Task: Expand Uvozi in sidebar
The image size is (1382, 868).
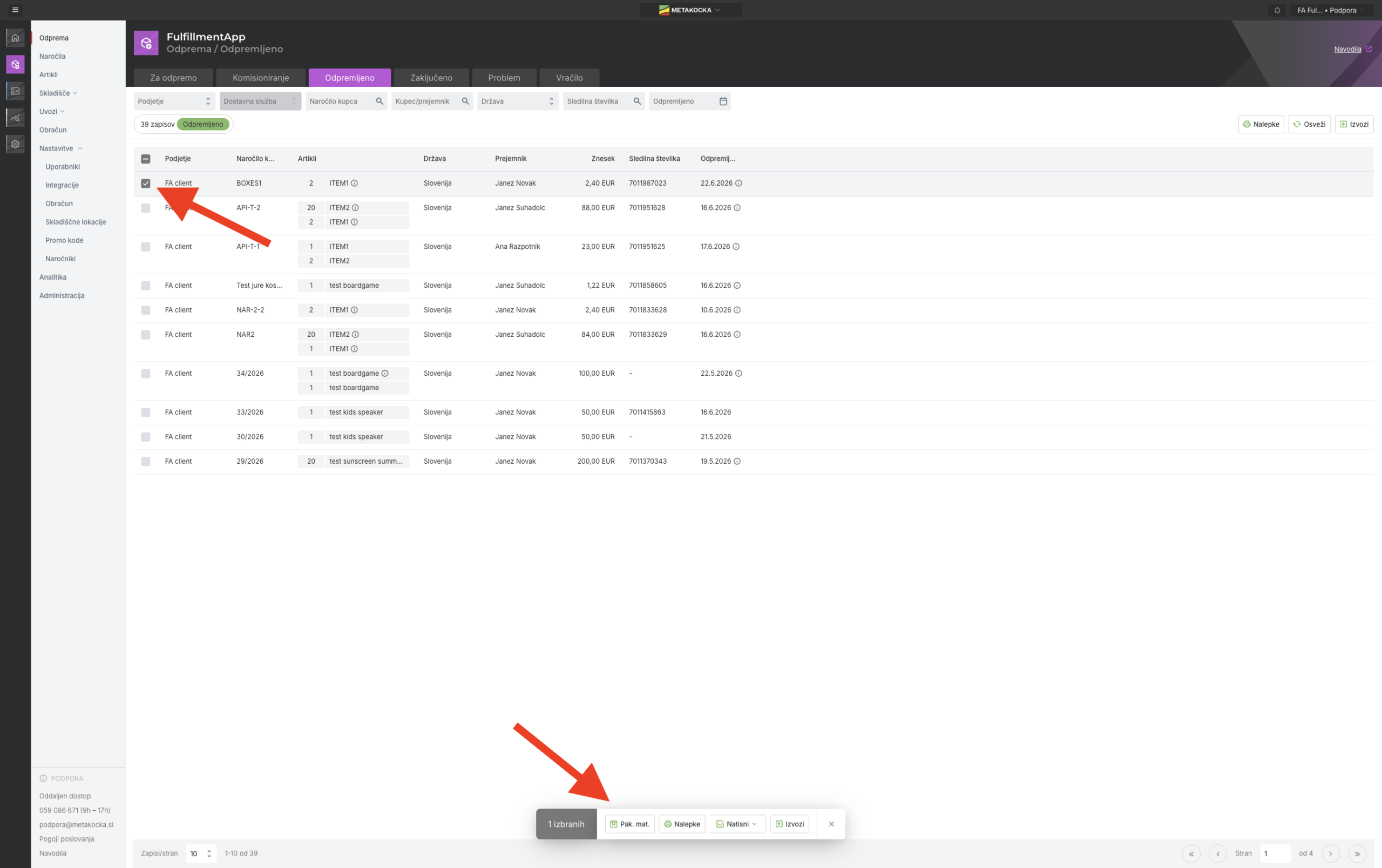Action: [x=52, y=111]
